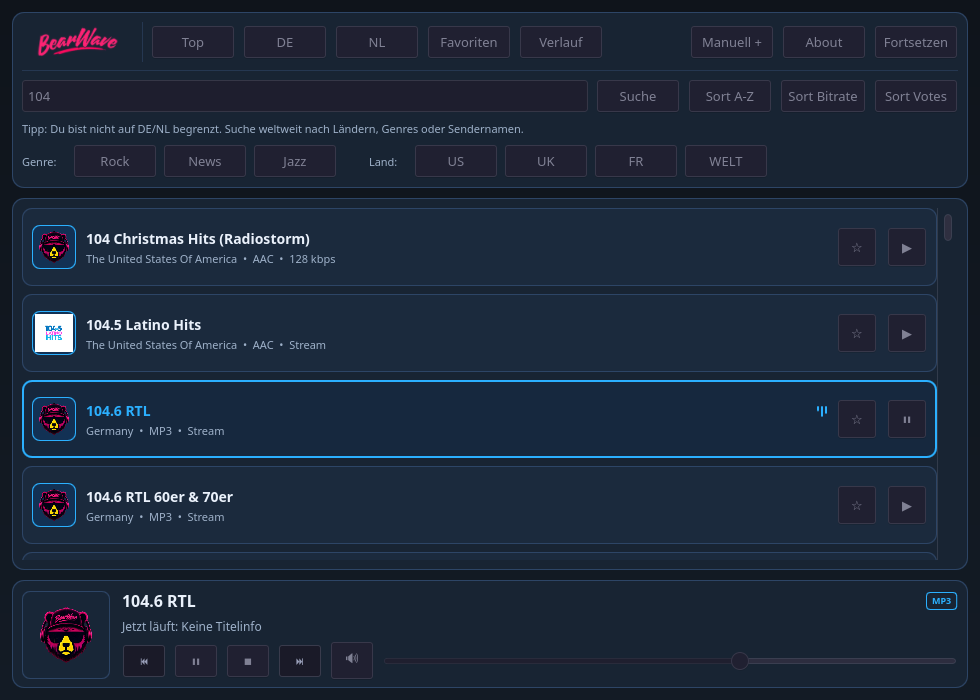
Task: Toggle favorite star for 104.6 RTL 60er & 70er
Action: click(x=856, y=505)
